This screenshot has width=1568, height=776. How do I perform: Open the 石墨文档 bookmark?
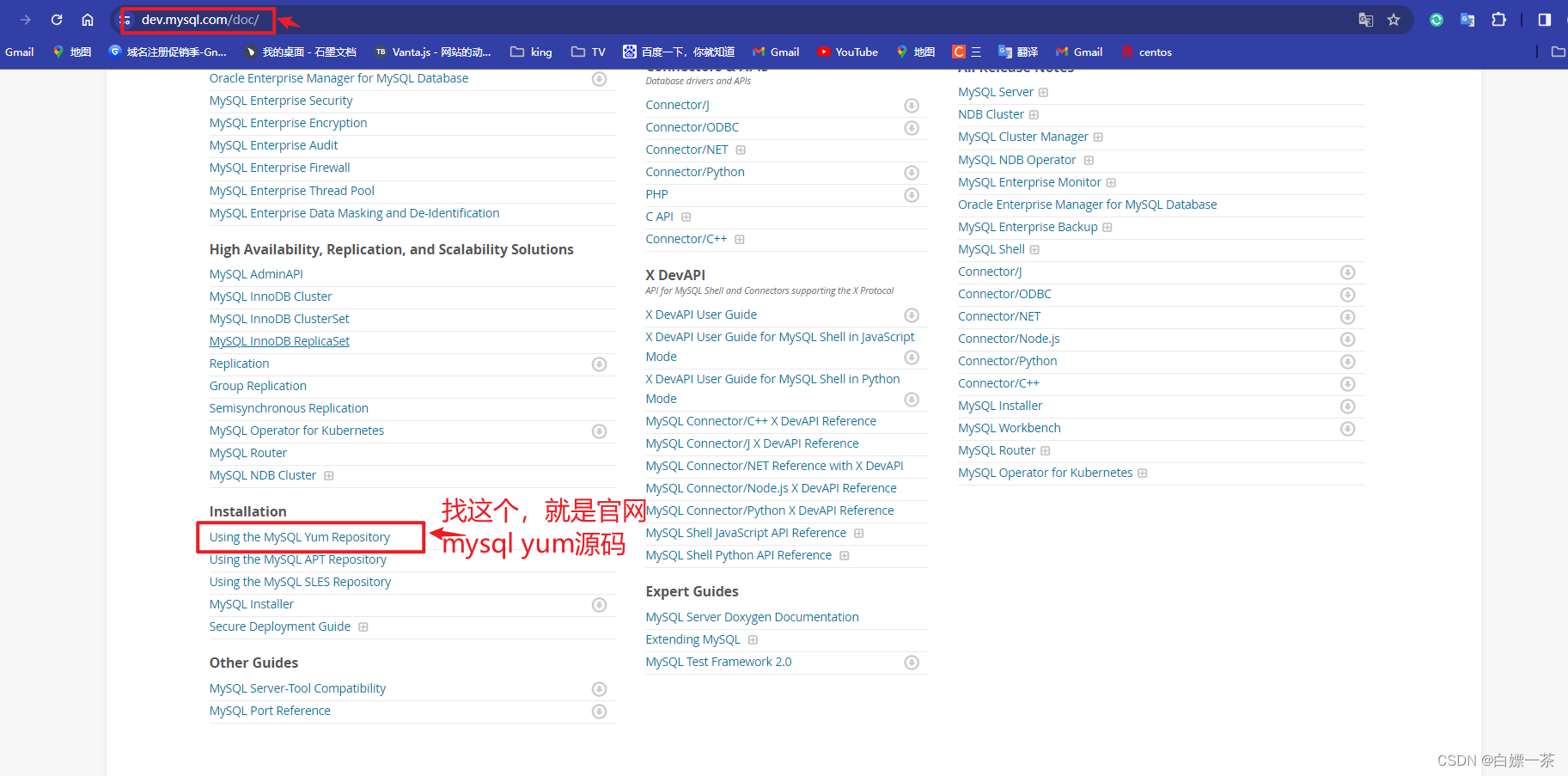tap(301, 52)
